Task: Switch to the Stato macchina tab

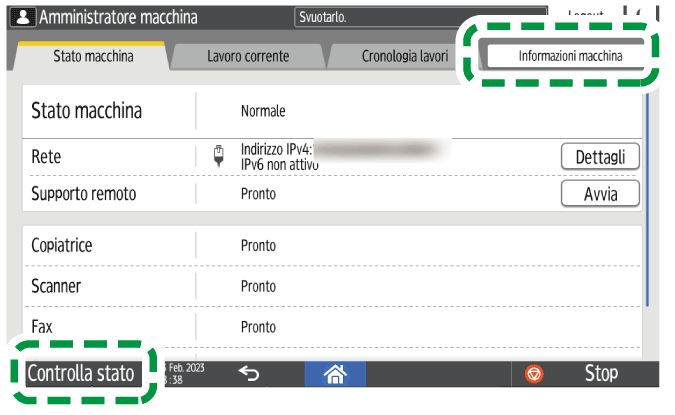Action: pos(92,56)
